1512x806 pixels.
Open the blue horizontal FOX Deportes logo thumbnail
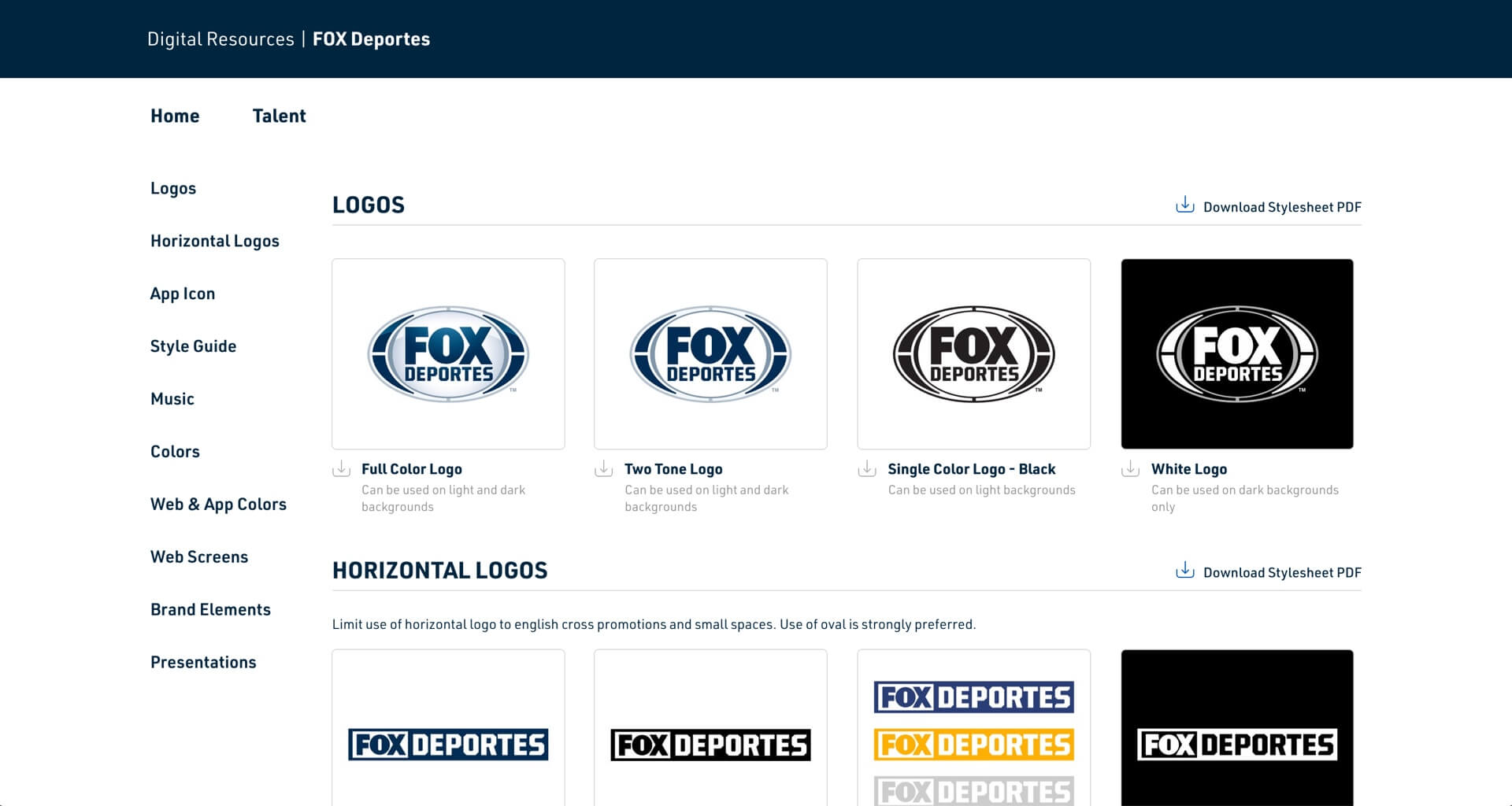point(448,728)
